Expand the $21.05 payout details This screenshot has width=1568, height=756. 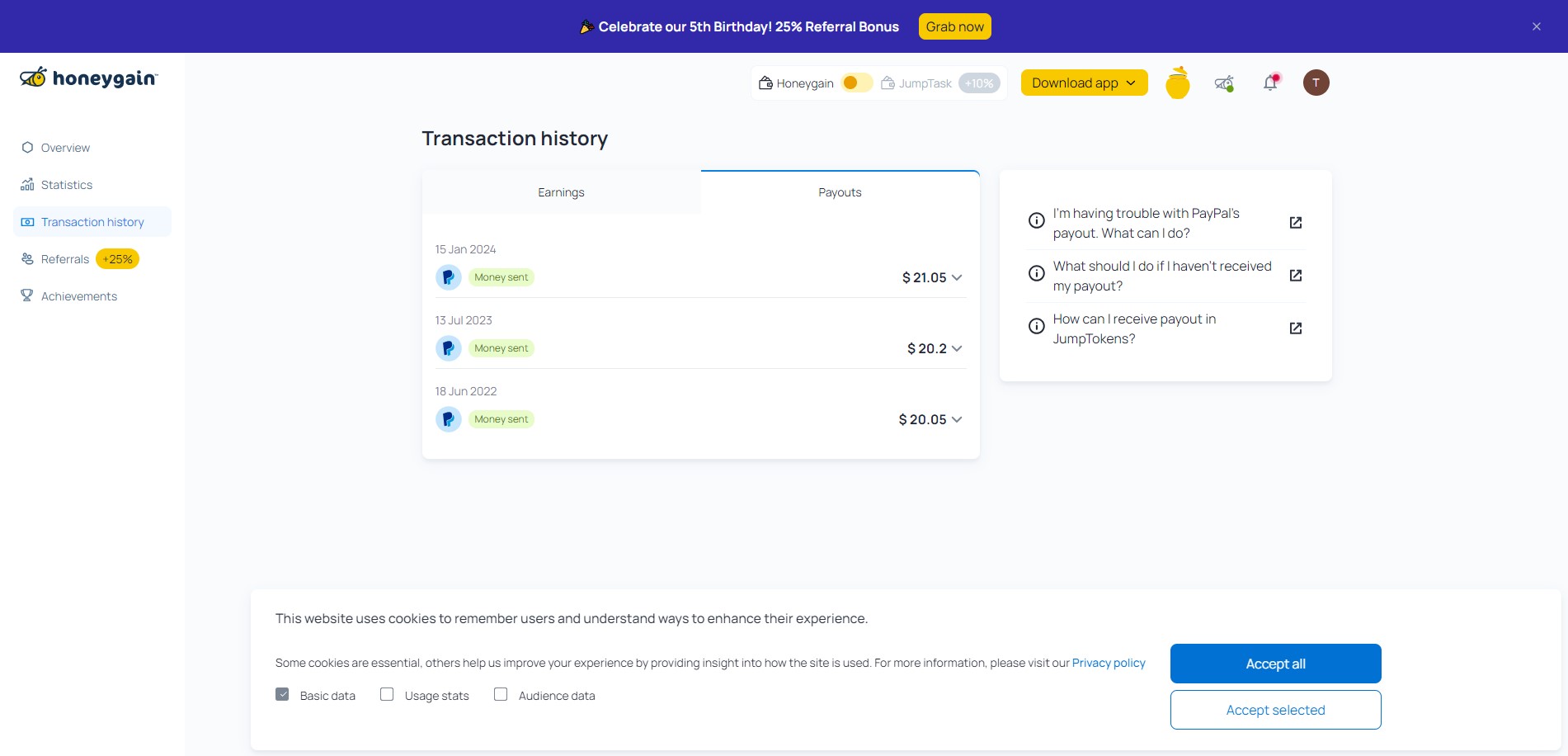click(x=957, y=277)
